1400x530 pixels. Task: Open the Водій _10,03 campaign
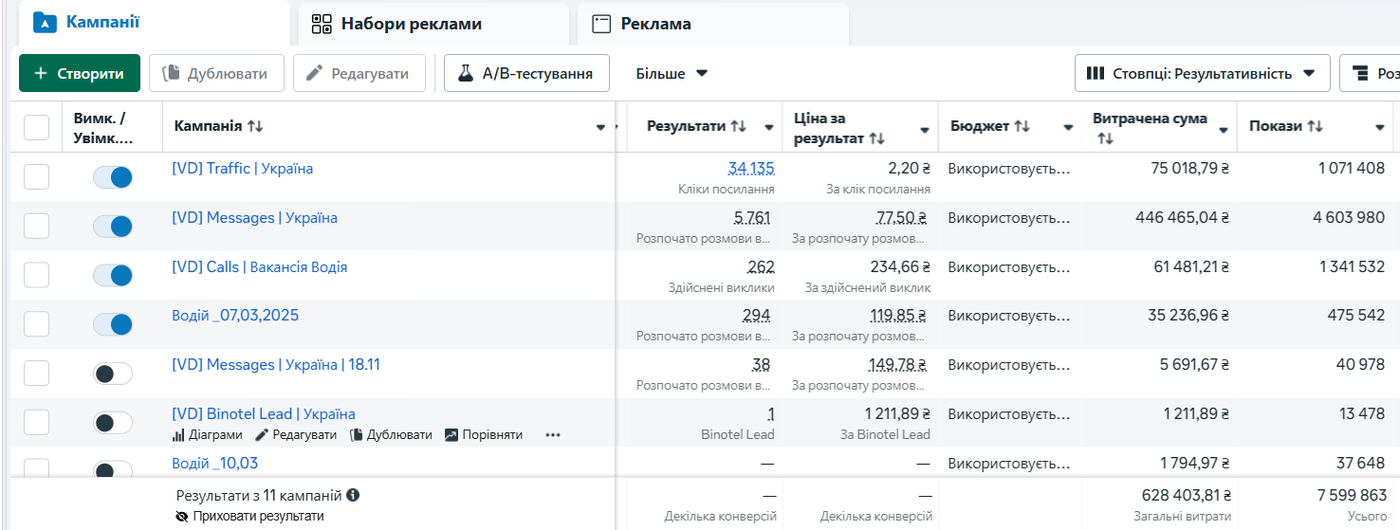[x=215, y=463]
